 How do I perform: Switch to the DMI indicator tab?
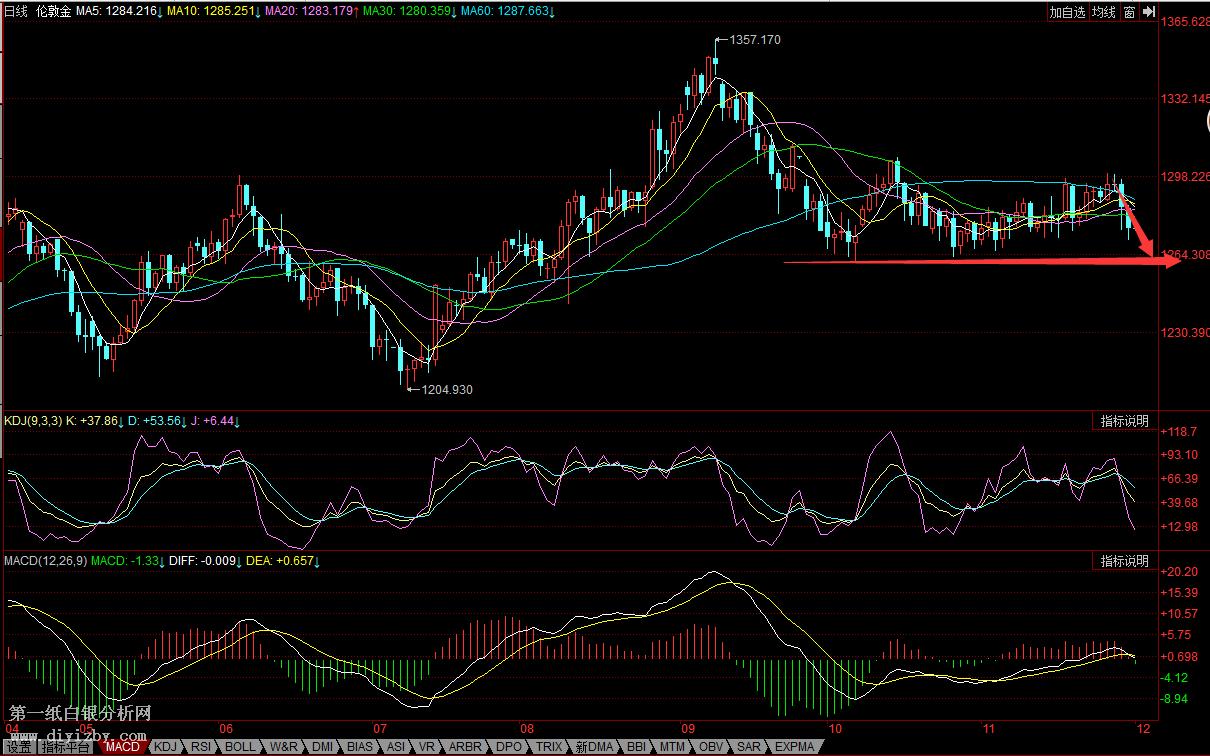click(x=323, y=747)
